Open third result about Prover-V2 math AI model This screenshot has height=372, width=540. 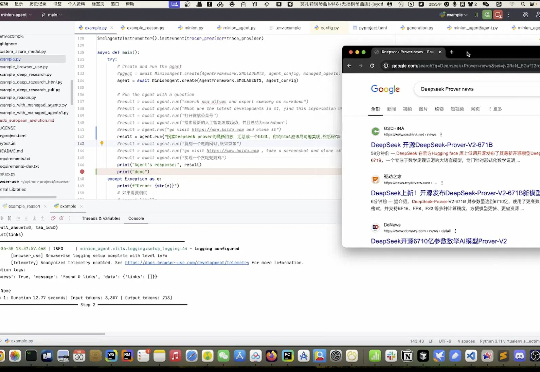coord(439,241)
